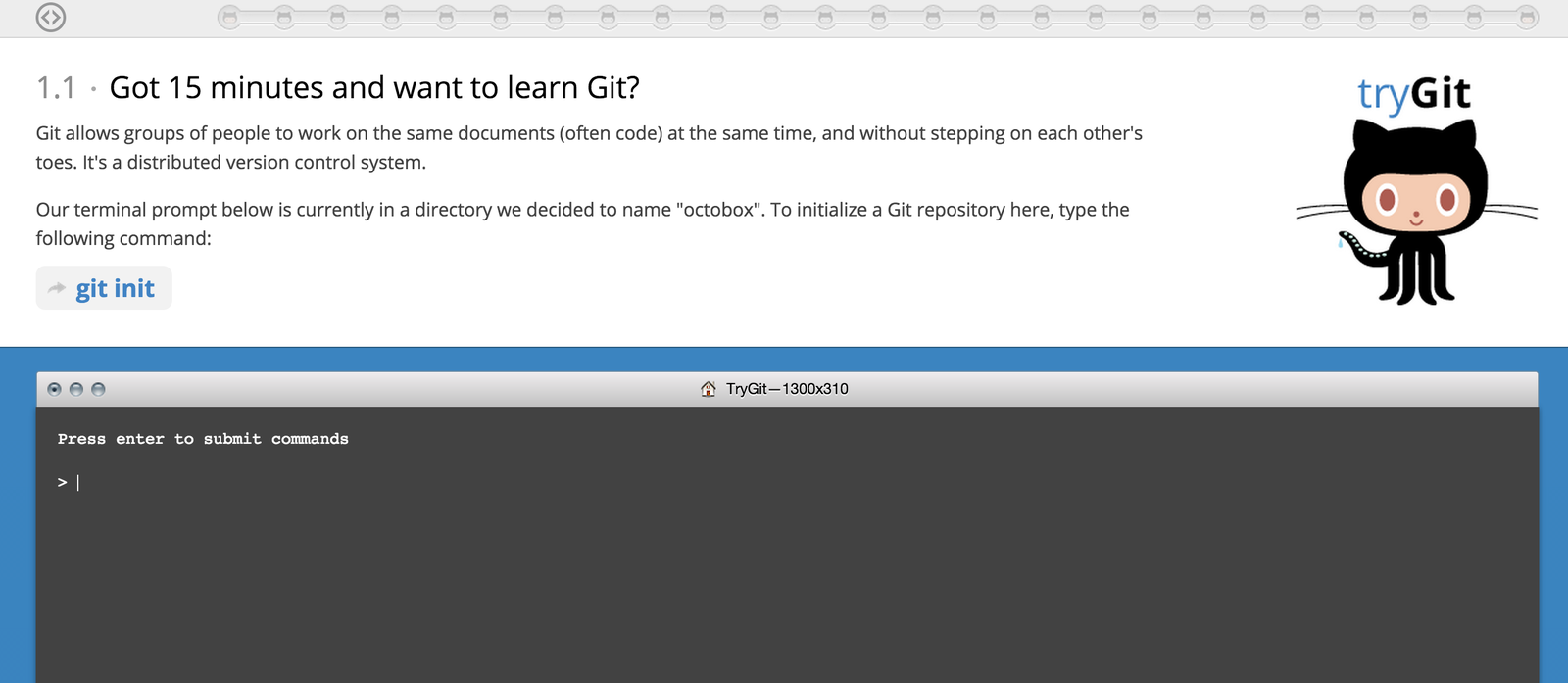1568x683 pixels.
Task: Click the third terminal window control dot
Action: point(98,389)
